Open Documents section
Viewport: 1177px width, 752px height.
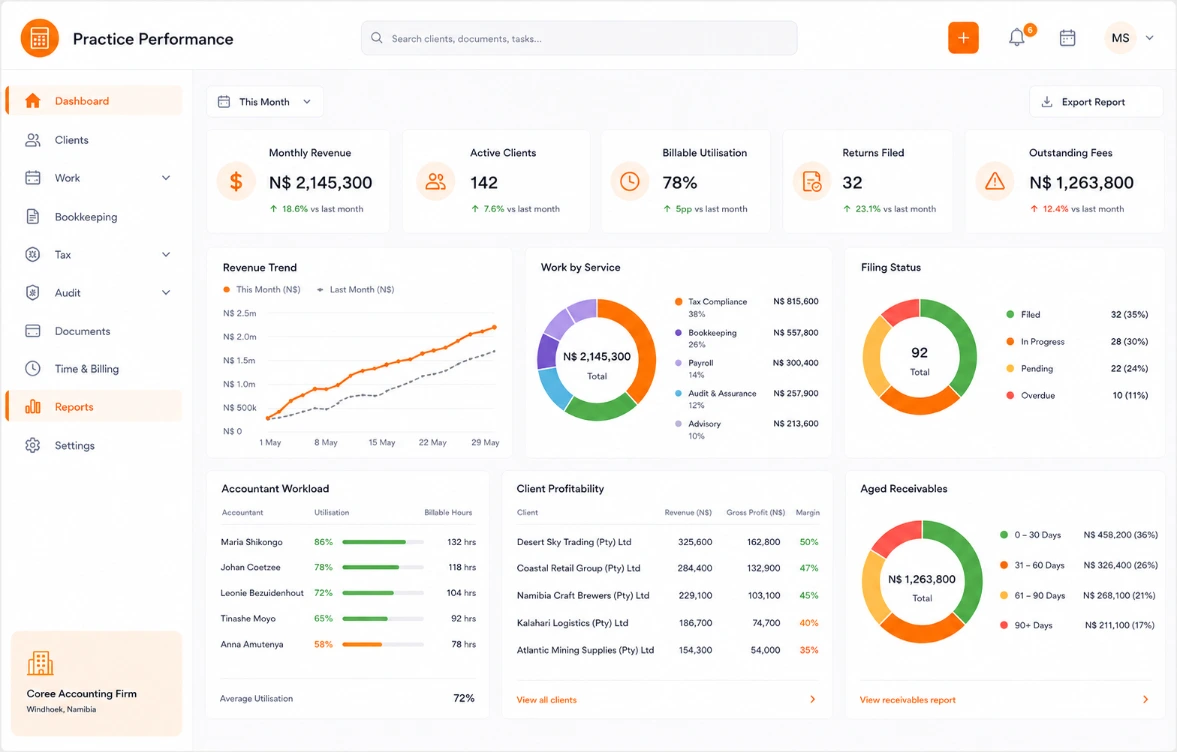coord(95,331)
